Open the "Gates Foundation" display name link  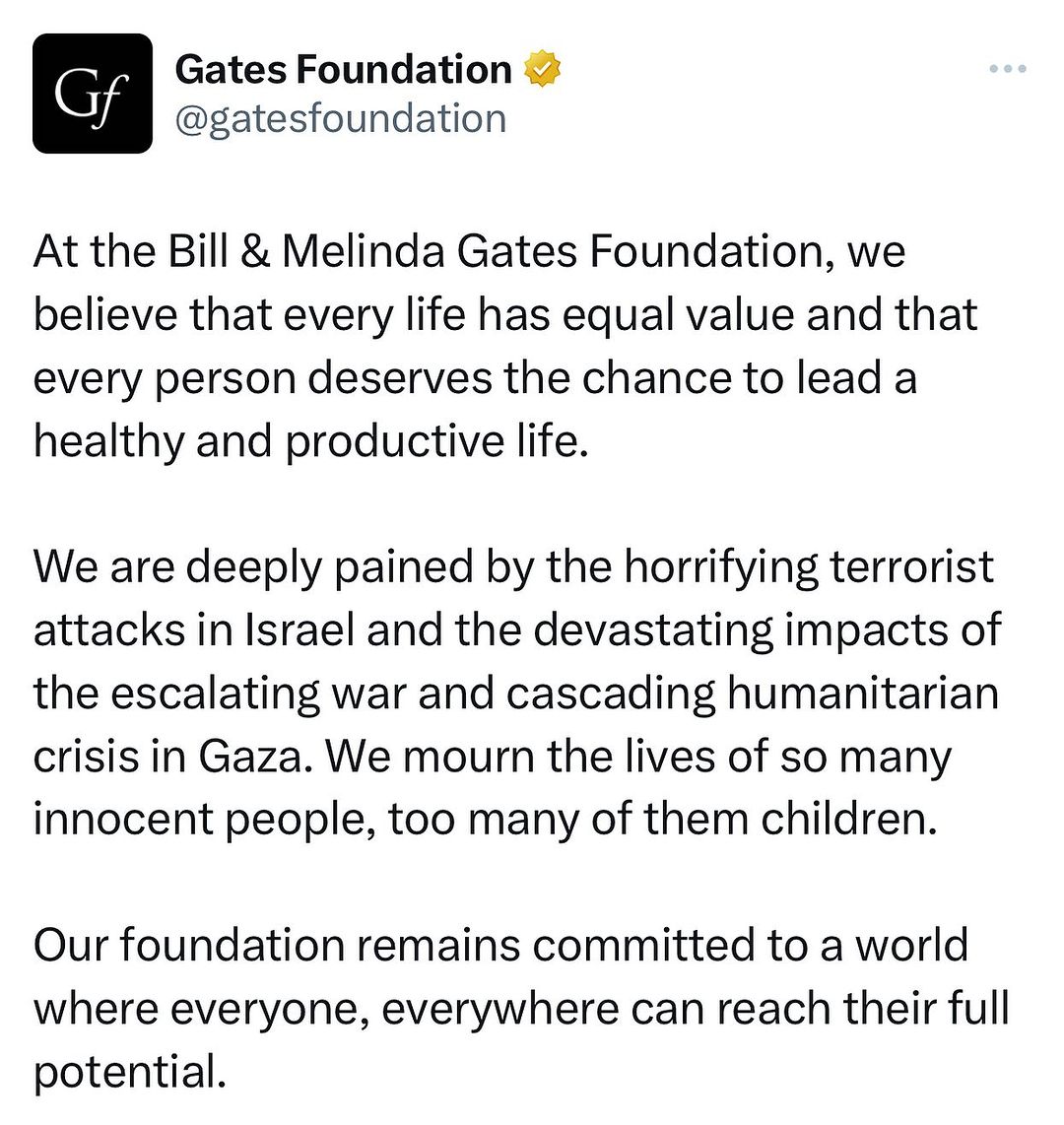(x=343, y=70)
